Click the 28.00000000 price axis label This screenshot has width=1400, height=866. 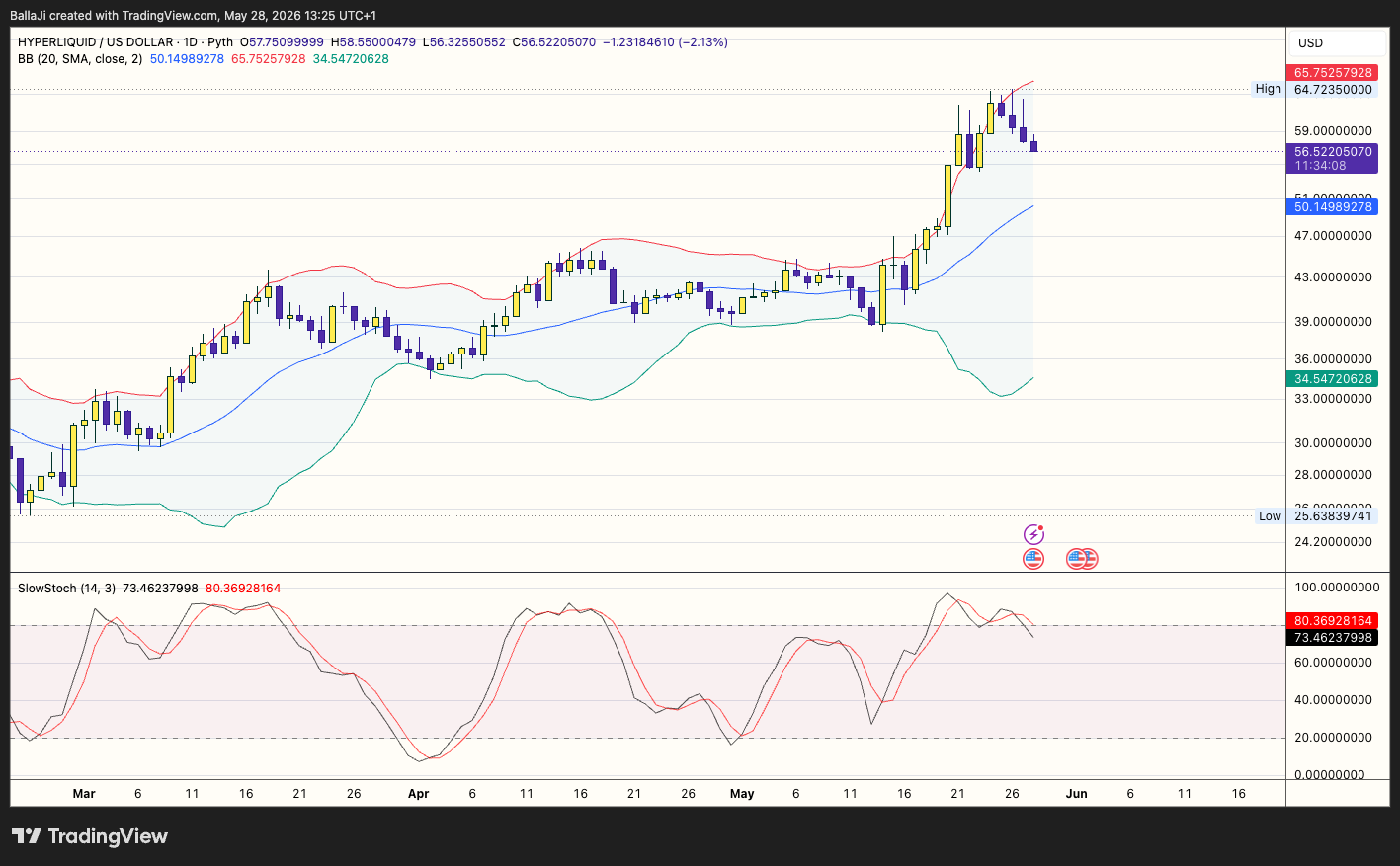pos(1333,476)
